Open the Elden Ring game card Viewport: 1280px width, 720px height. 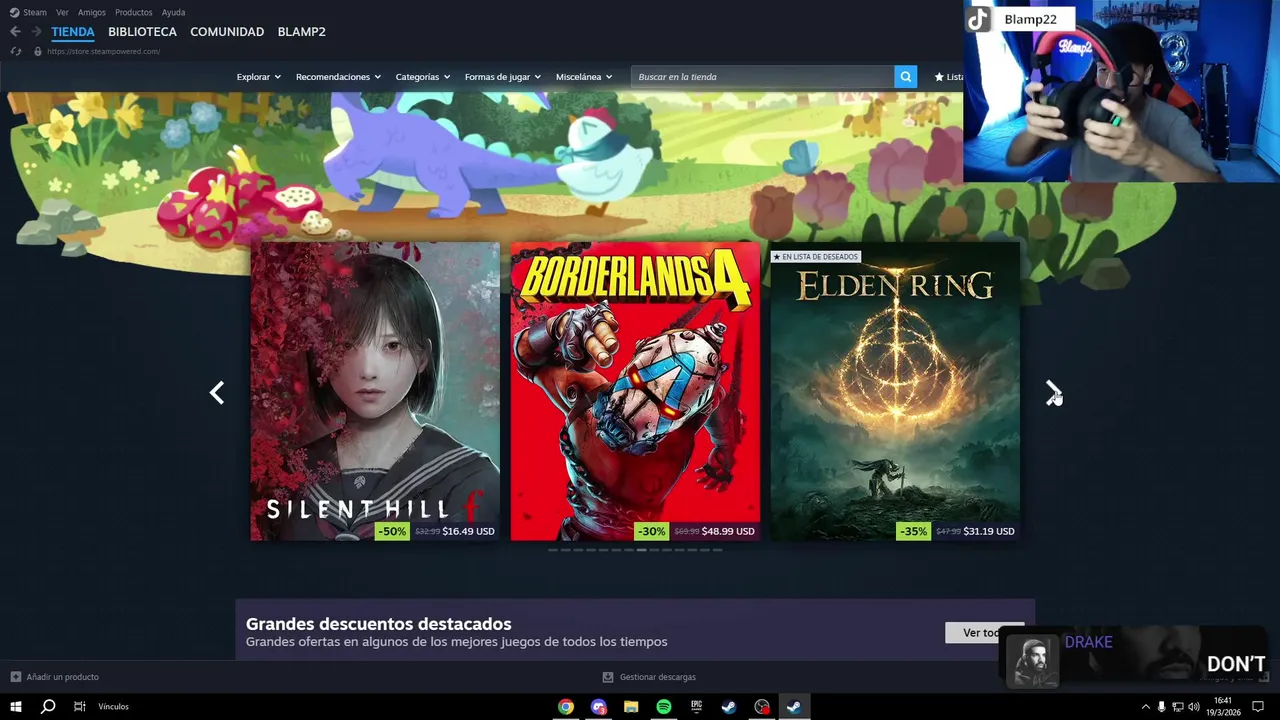tap(895, 391)
